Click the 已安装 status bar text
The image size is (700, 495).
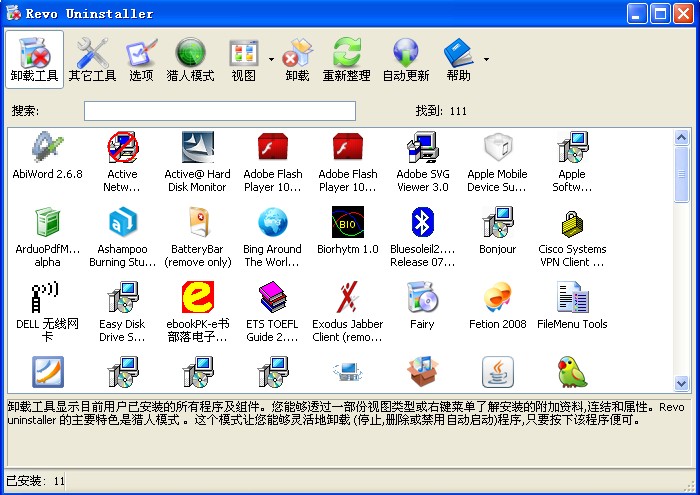point(35,481)
